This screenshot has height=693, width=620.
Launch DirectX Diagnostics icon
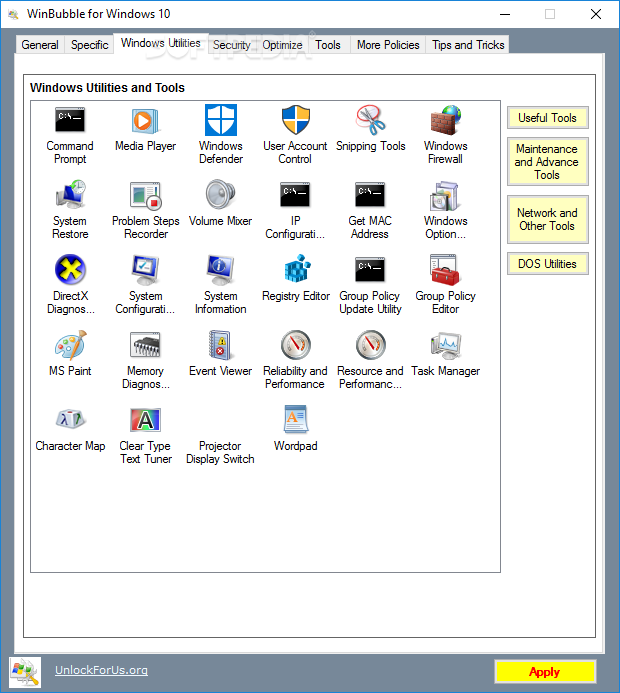pos(70,270)
